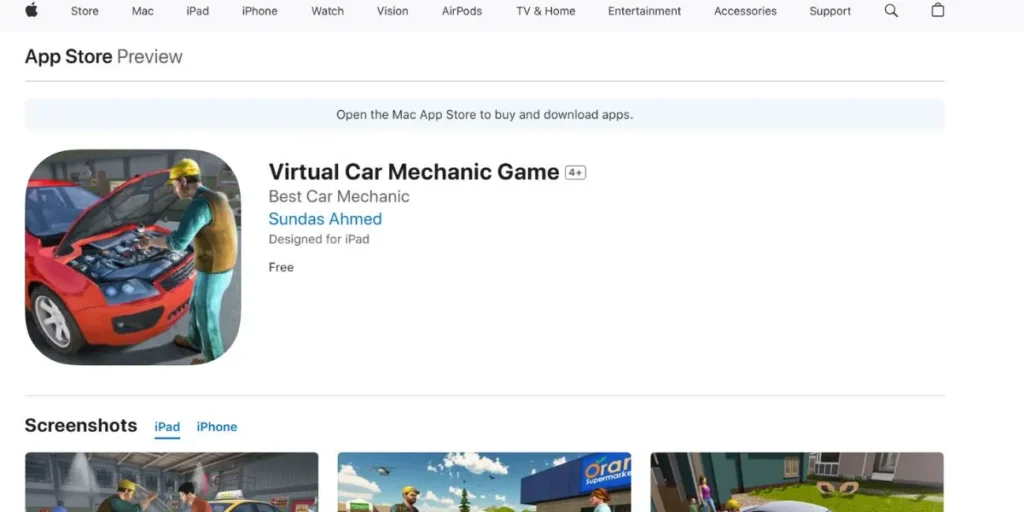Click the App Store Preview heading link

click(x=103, y=57)
